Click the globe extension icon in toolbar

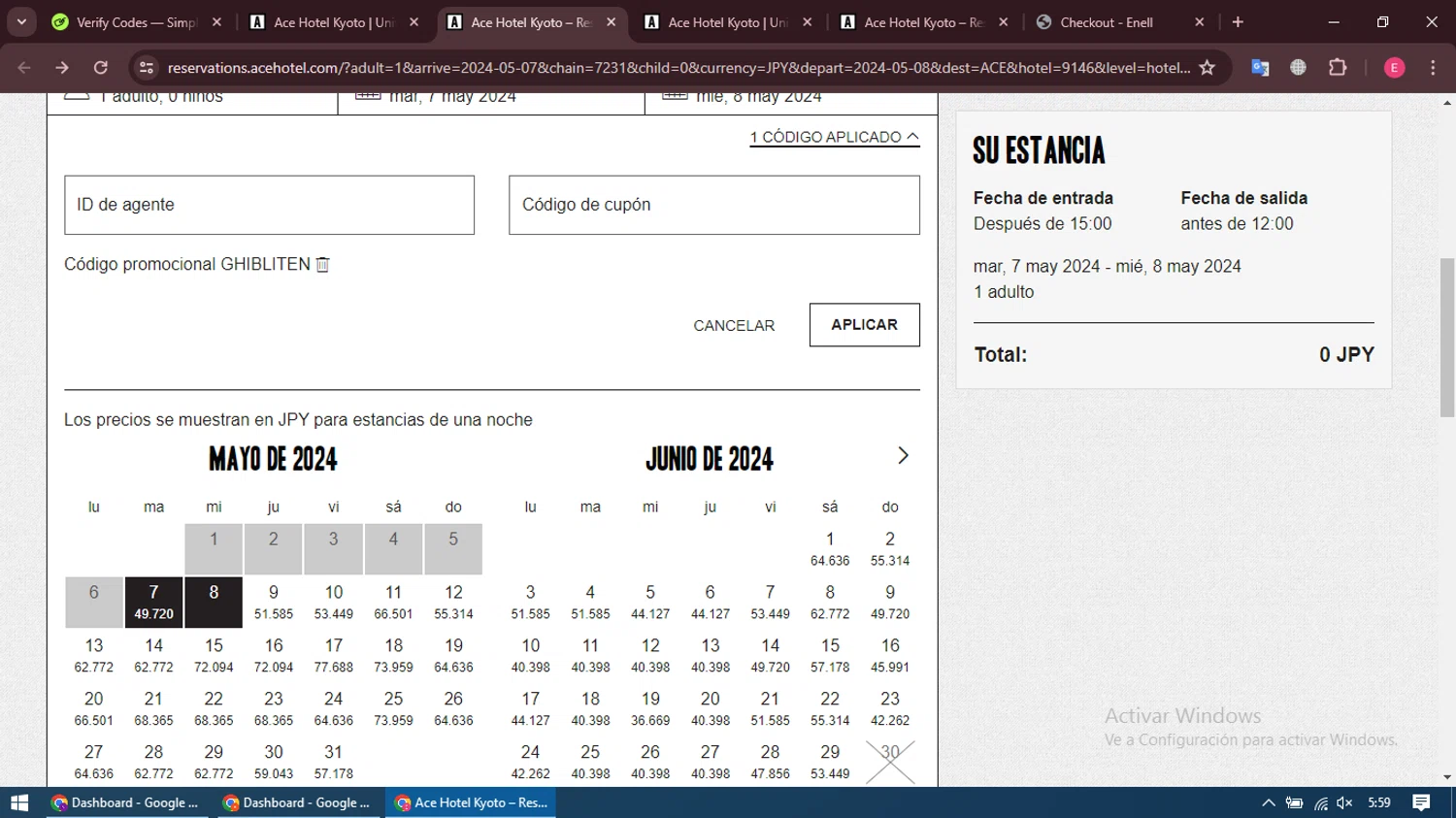point(1298,67)
